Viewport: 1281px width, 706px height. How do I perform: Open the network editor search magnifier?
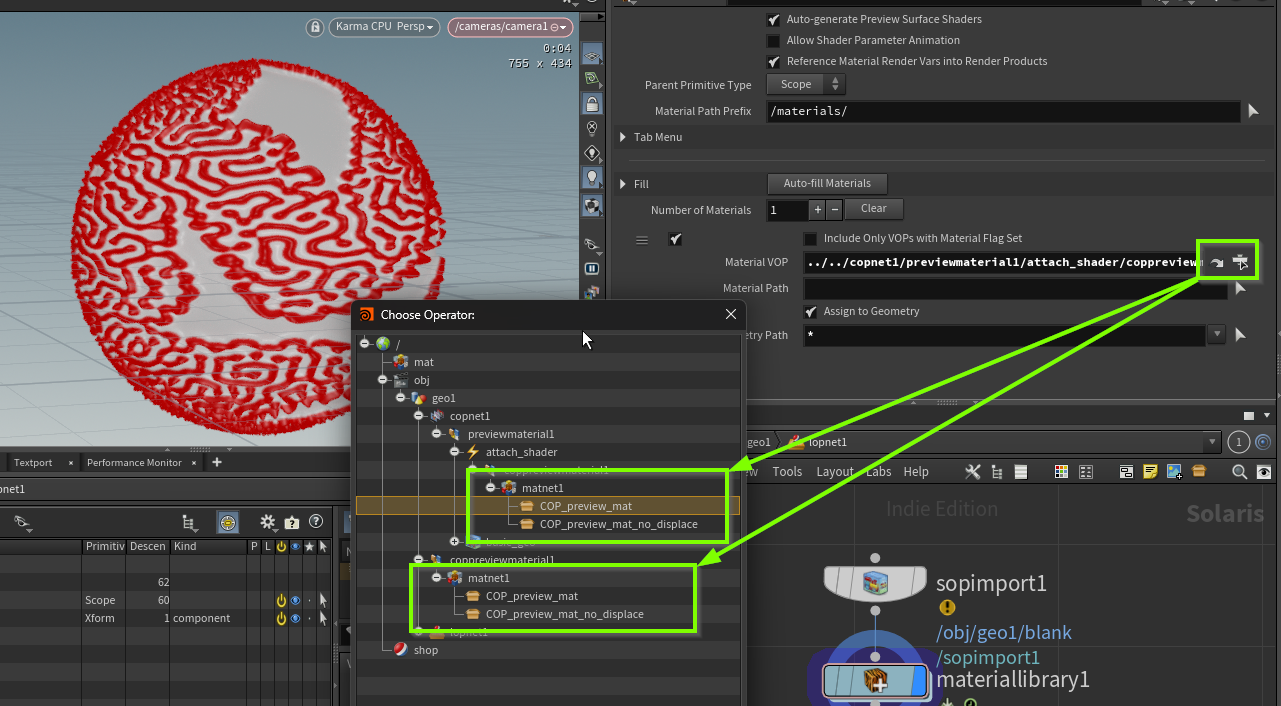[1239, 472]
